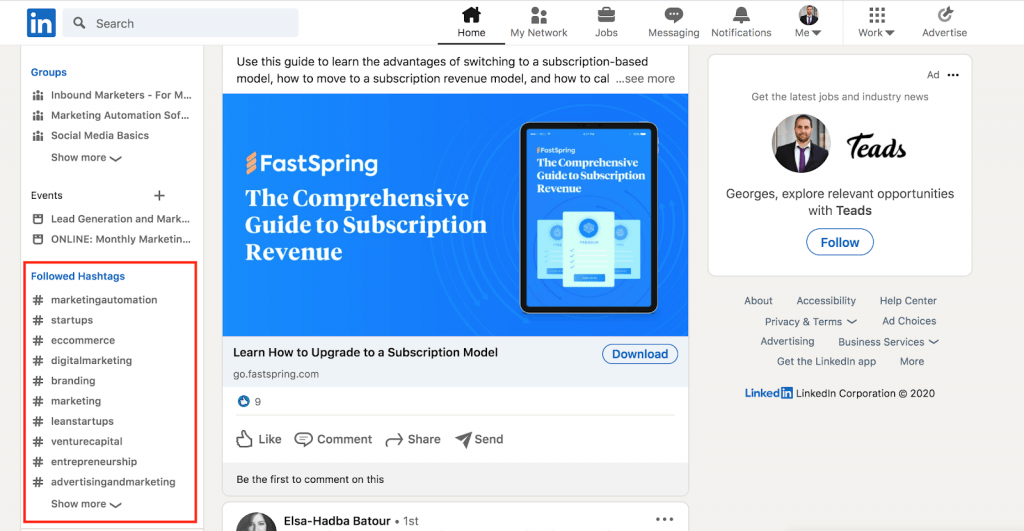The image size is (1024, 531).
Task: Click the Search input field
Action: coord(181,23)
